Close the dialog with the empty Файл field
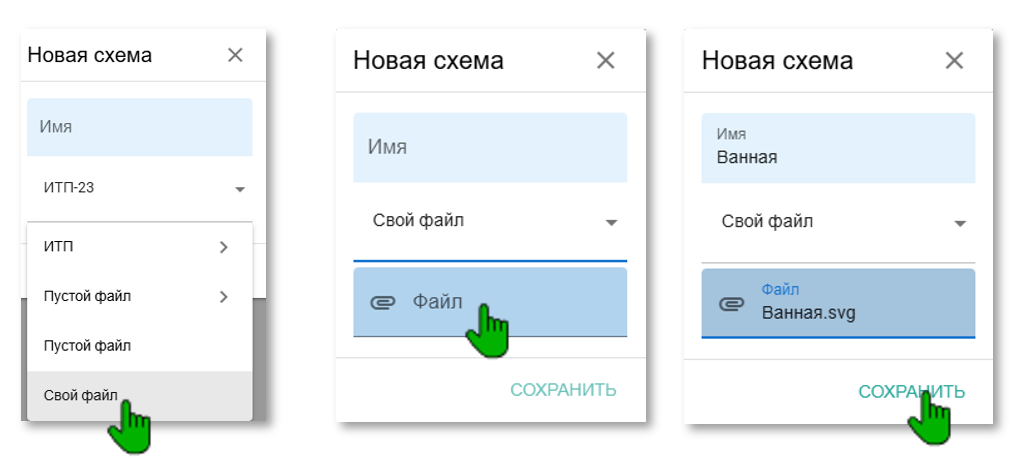Screen dimensions: 1031x474 pos(605,60)
